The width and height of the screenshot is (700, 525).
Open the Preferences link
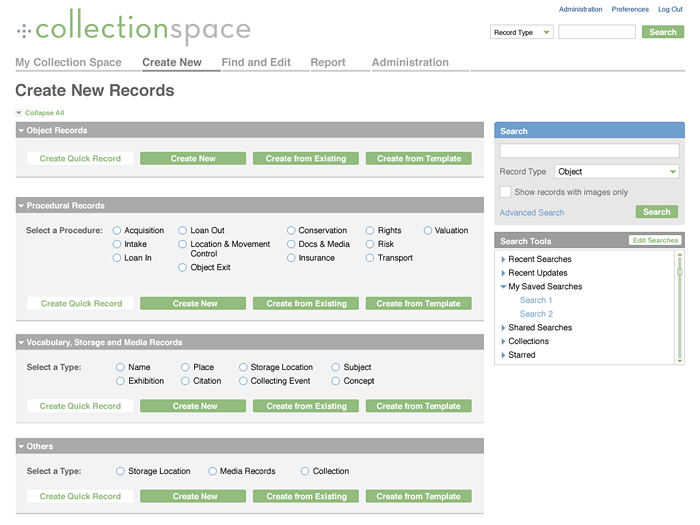(630, 9)
